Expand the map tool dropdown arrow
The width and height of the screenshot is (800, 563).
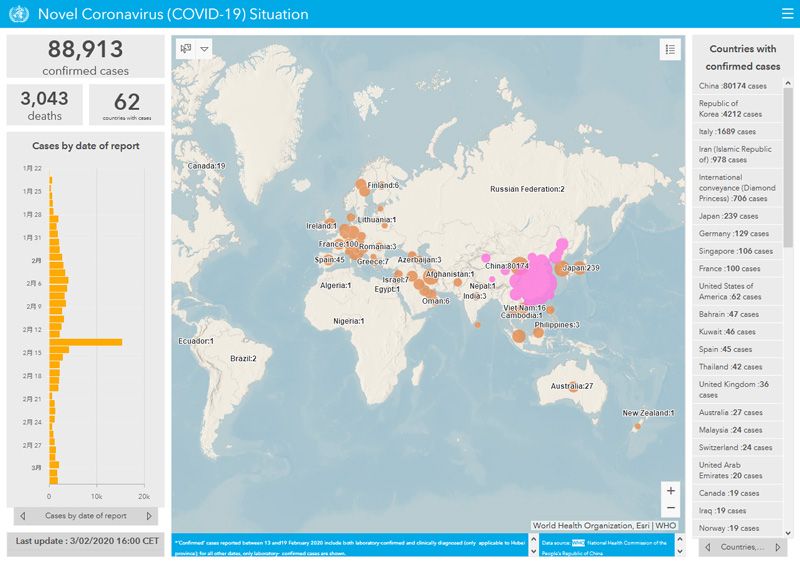tap(204, 49)
